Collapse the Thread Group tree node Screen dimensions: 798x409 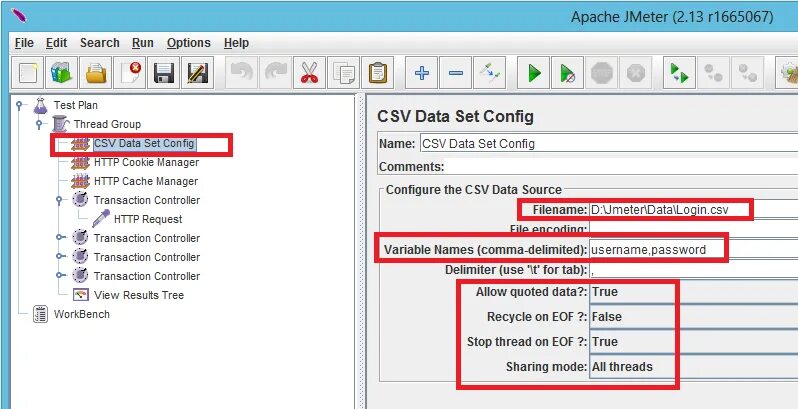pyautogui.click(x=39, y=124)
